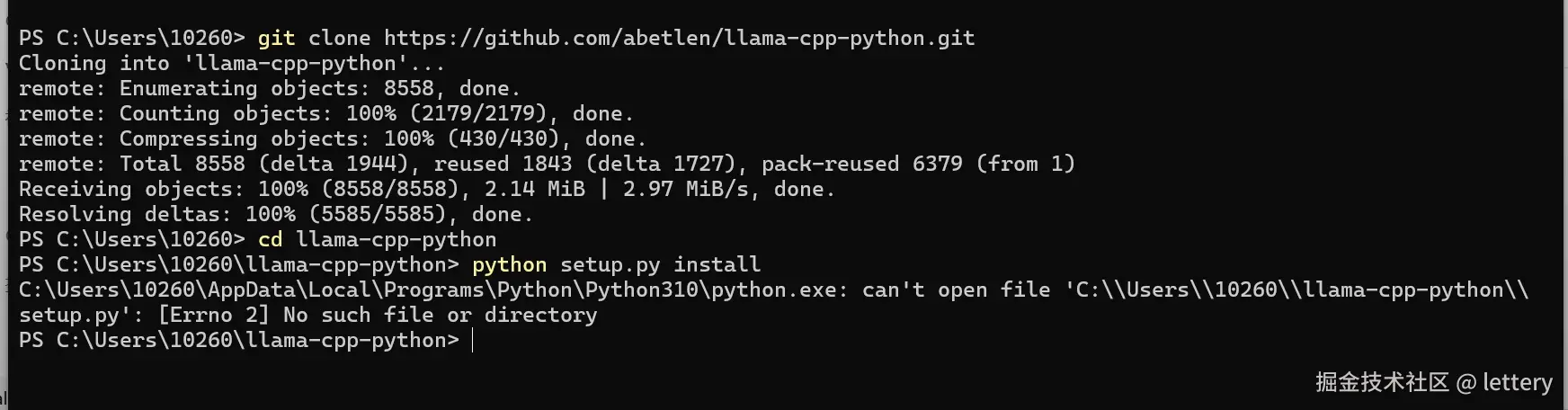
Task: Click the 'Enumerating objects: 8558' line
Action: point(270,88)
